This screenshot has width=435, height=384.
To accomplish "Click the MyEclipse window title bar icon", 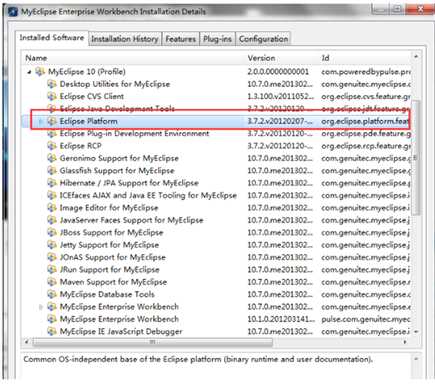I will 13,12.
